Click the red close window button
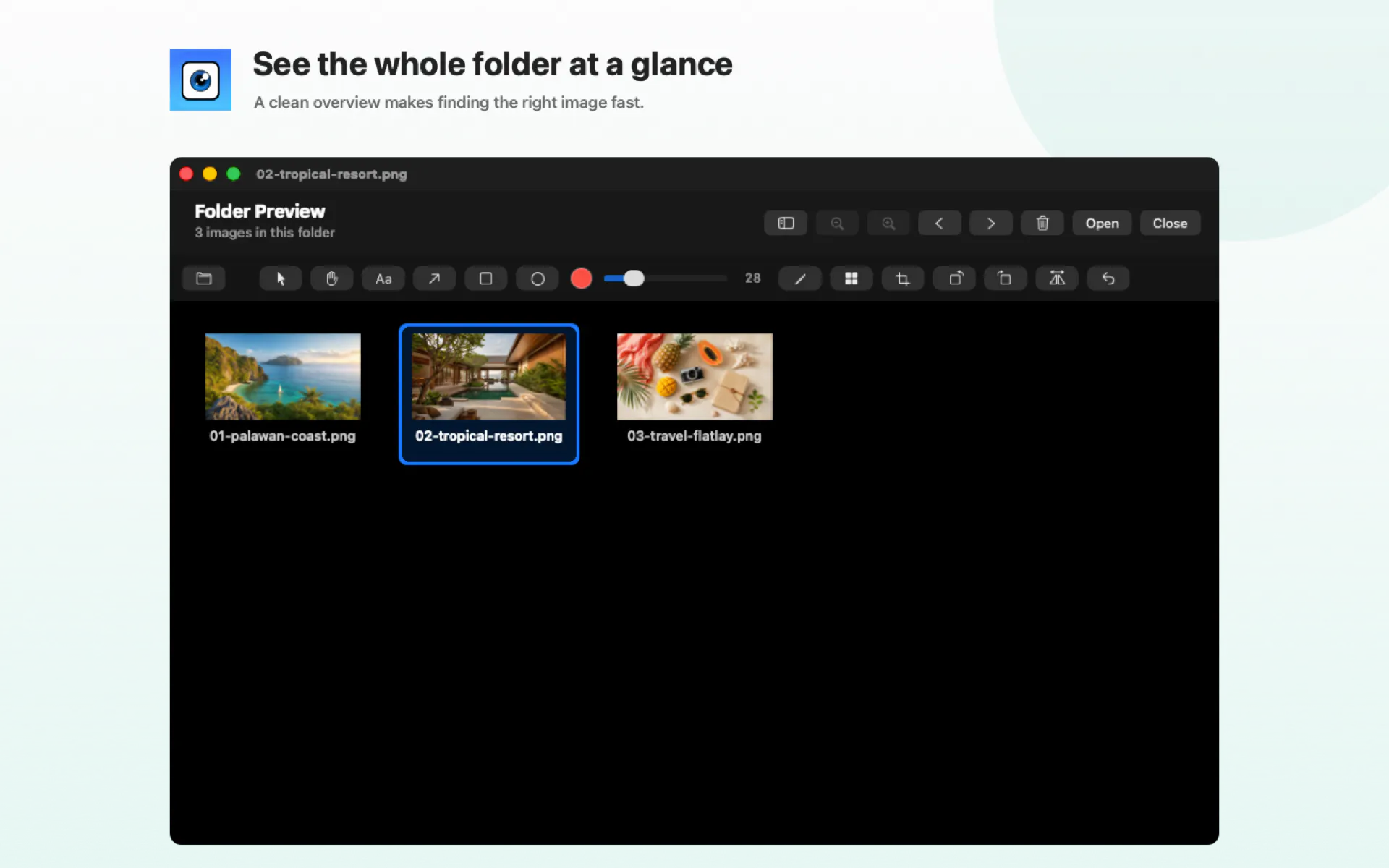The width and height of the screenshot is (1389, 868). 186,174
